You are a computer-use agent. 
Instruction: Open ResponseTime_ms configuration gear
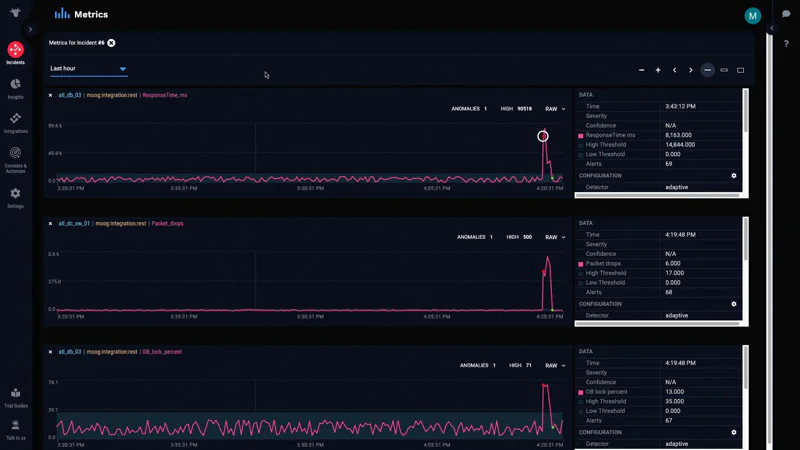click(x=734, y=176)
